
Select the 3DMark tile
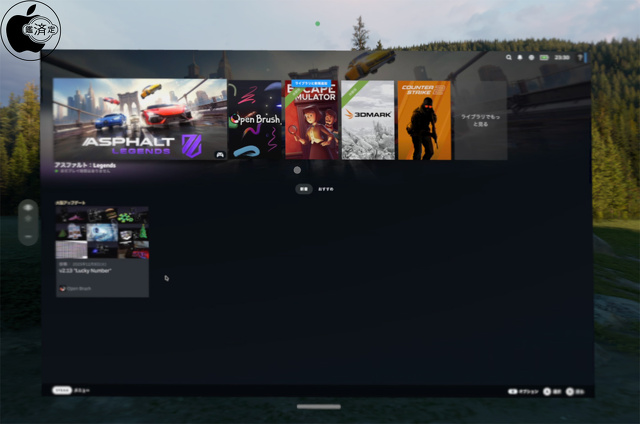click(368, 120)
